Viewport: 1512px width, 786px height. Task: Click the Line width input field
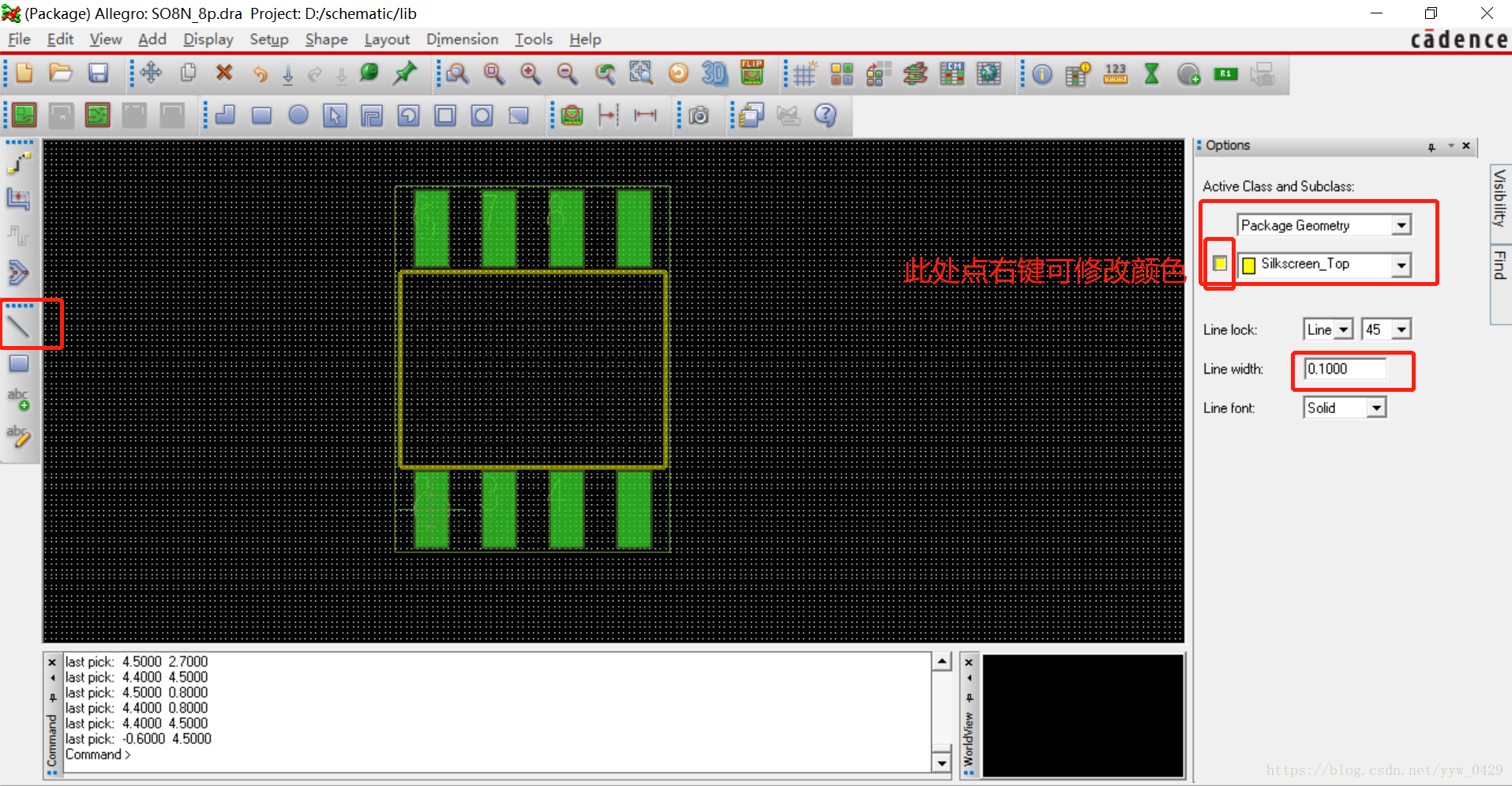[x=1345, y=368]
